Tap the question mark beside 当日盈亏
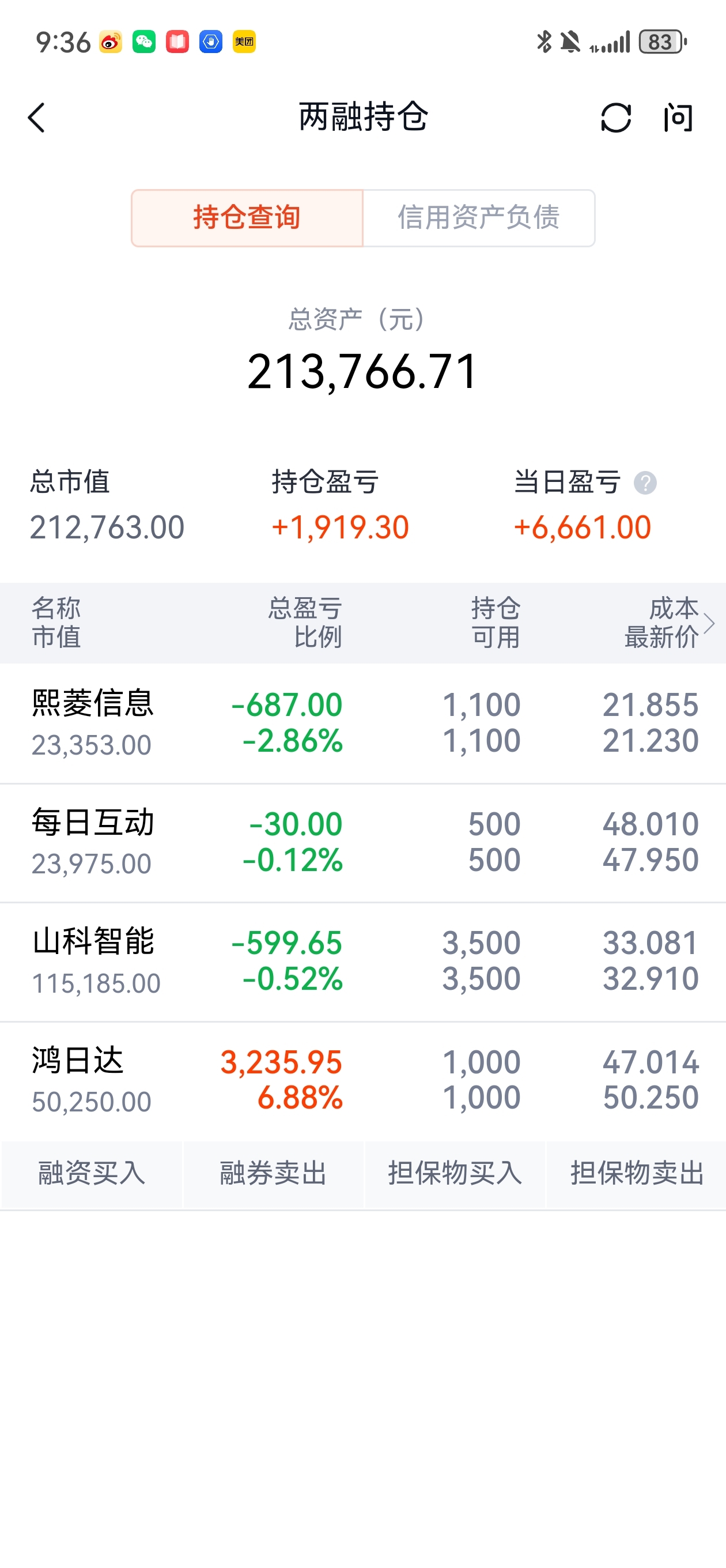Screen dimensions: 726x1568 coord(645,483)
